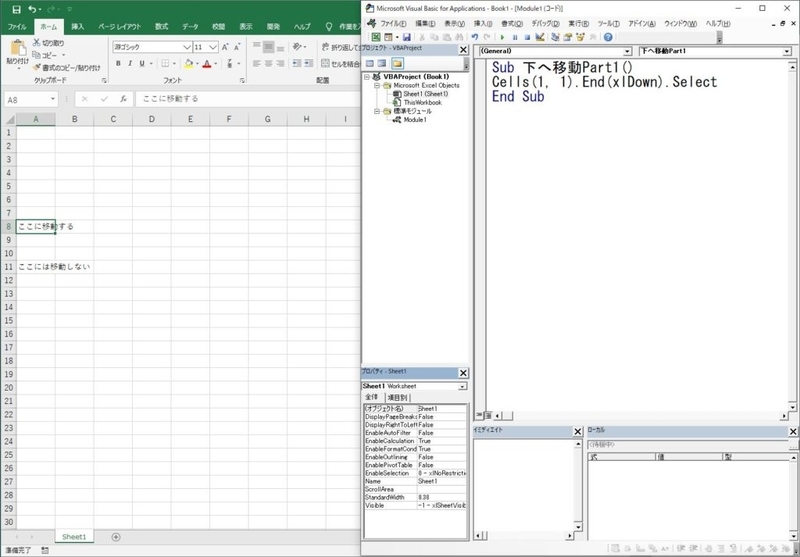Click the Paste clipboard icon in Excel
Image resolution: width=800 pixels, height=557 pixels.
(18, 48)
